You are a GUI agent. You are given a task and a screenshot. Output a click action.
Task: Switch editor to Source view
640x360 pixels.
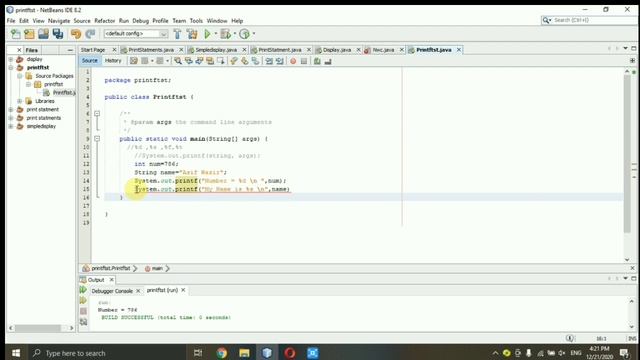pyautogui.click(x=89, y=61)
